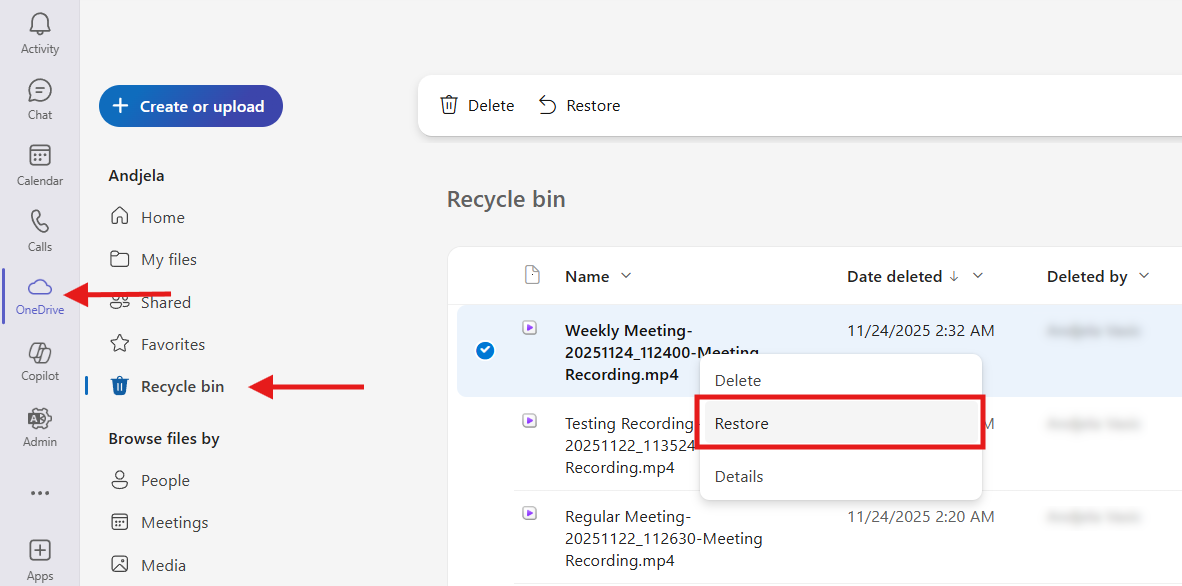Open the Activity bell icon
The height and width of the screenshot is (586, 1182).
[40, 26]
